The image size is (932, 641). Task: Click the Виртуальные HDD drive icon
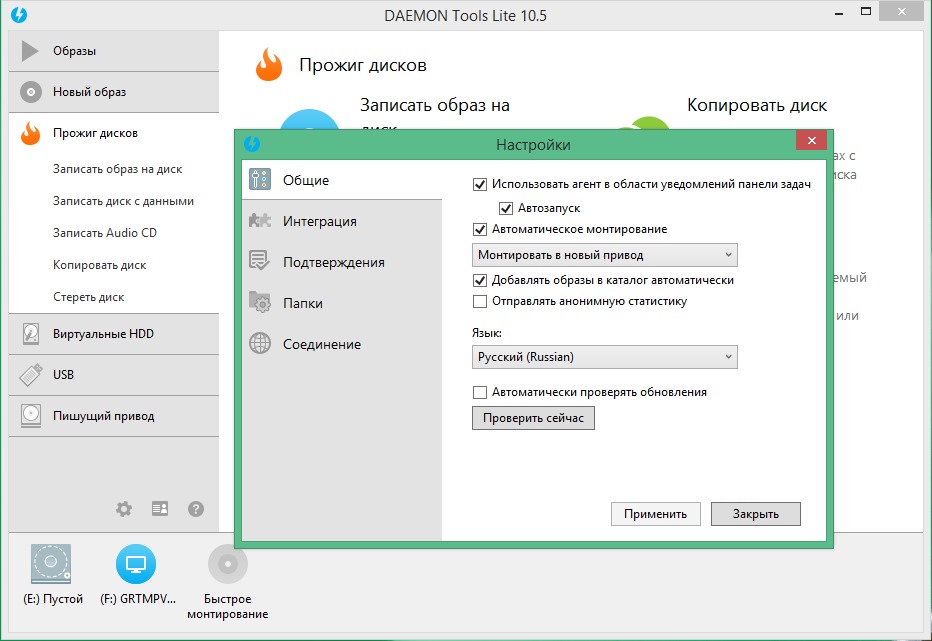[31, 334]
